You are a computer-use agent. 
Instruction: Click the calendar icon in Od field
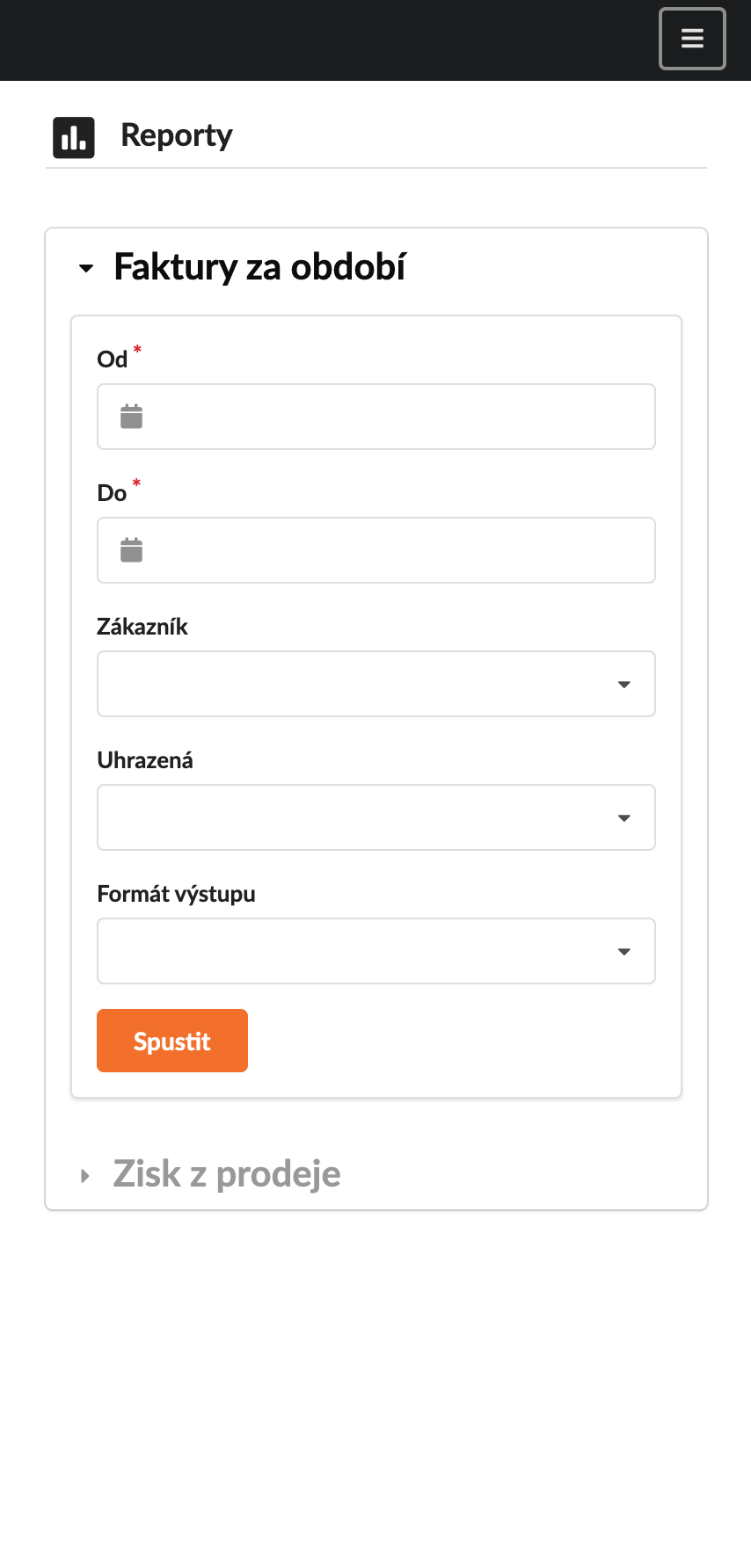click(131, 417)
